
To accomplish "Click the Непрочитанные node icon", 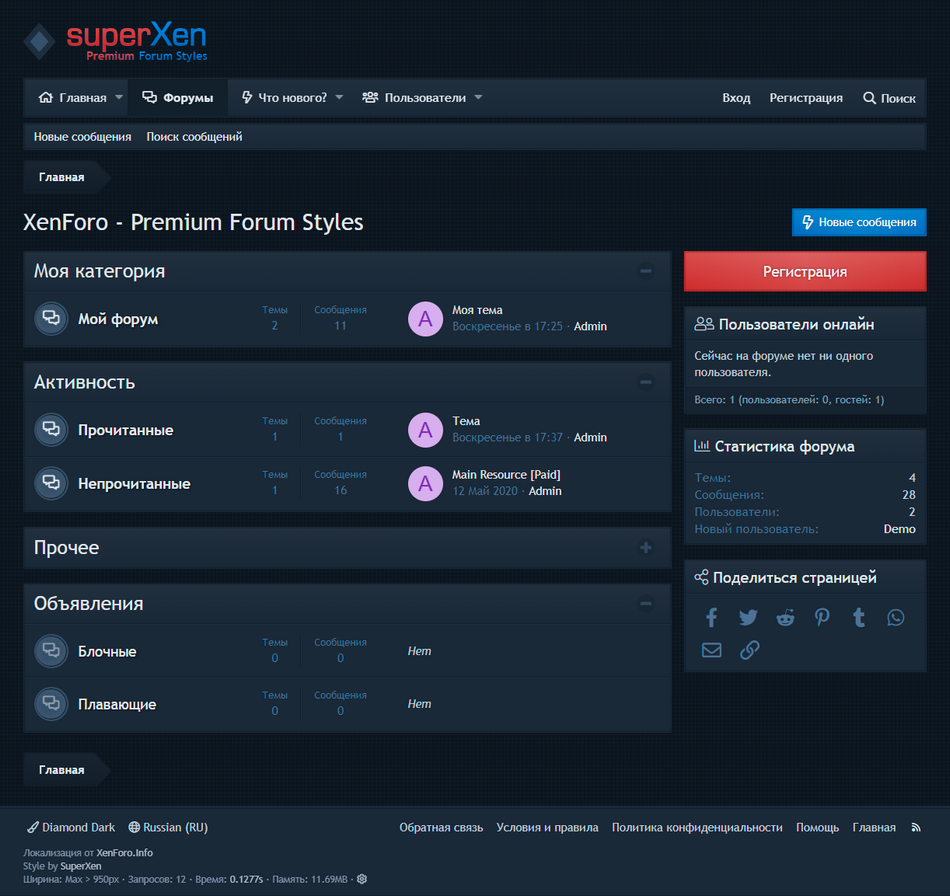I will (x=51, y=483).
